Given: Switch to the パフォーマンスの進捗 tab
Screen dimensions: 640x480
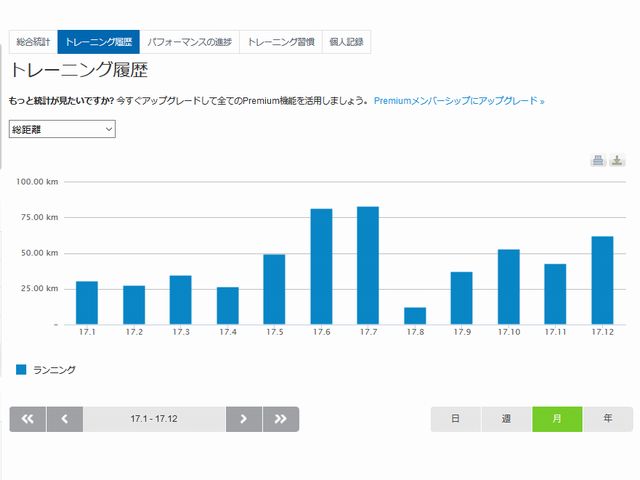Looking at the screenshot, I should [x=189, y=42].
